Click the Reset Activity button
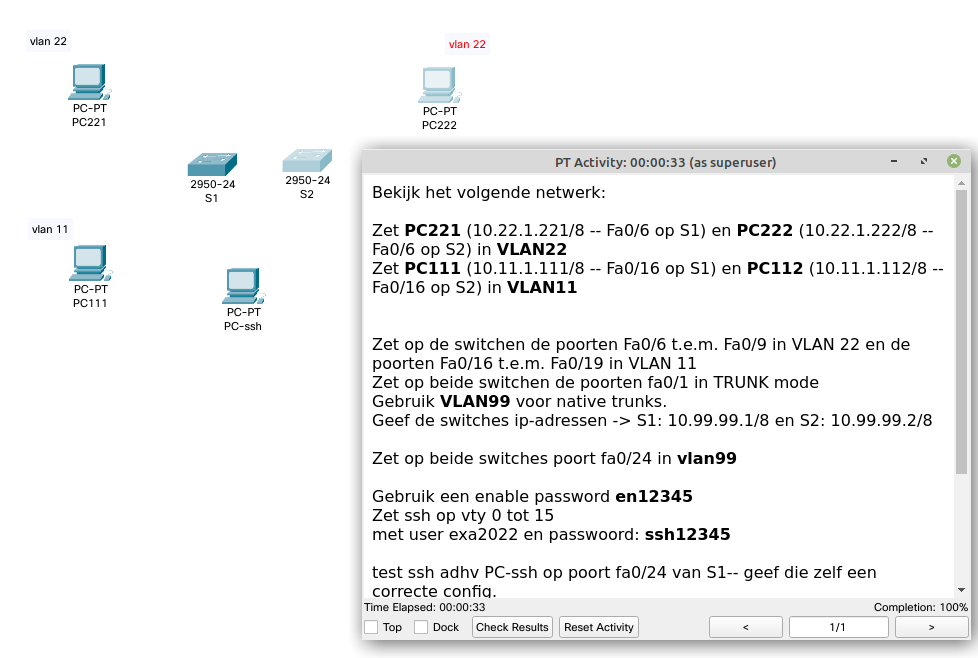Image resolution: width=978 pixels, height=658 pixels. (x=598, y=627)
